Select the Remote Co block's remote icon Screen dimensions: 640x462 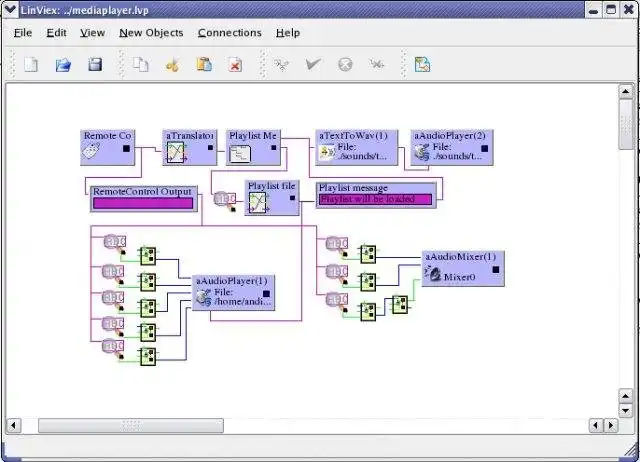[91, 151]
